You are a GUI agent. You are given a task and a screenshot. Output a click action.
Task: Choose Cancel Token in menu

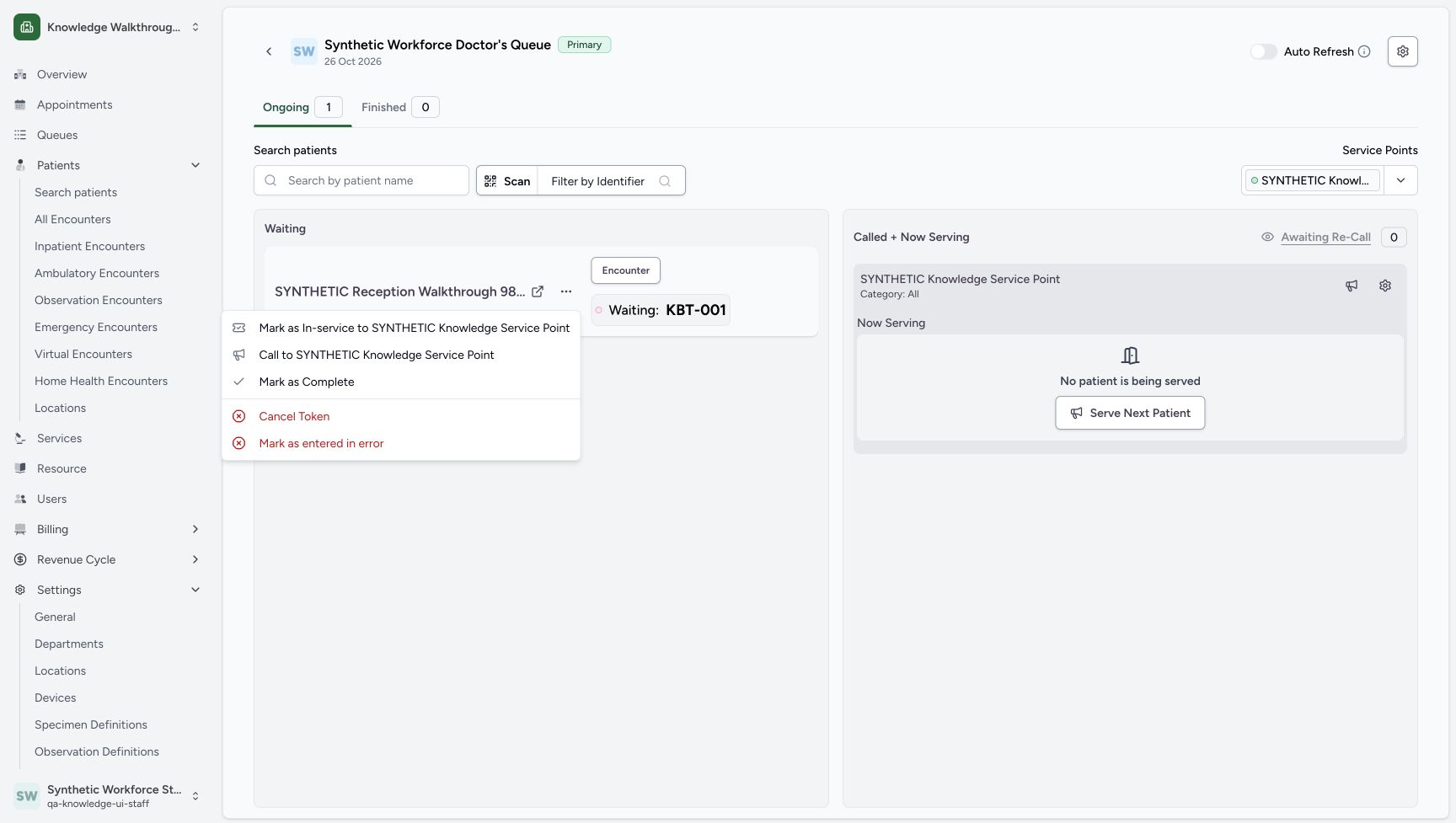(401, 416)
